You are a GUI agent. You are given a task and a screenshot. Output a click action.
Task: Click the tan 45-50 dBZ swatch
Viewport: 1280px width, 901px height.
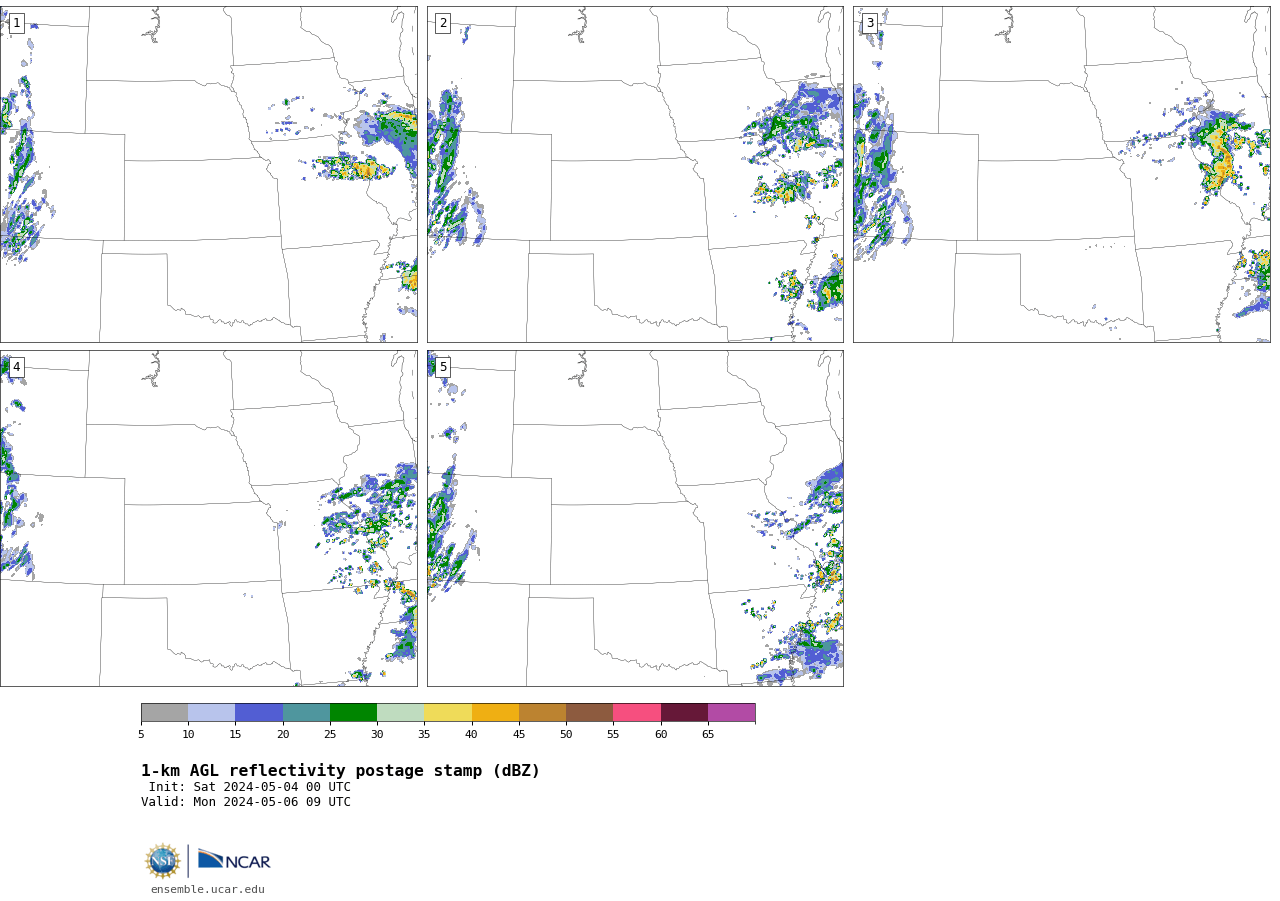[x=542, y=713]
